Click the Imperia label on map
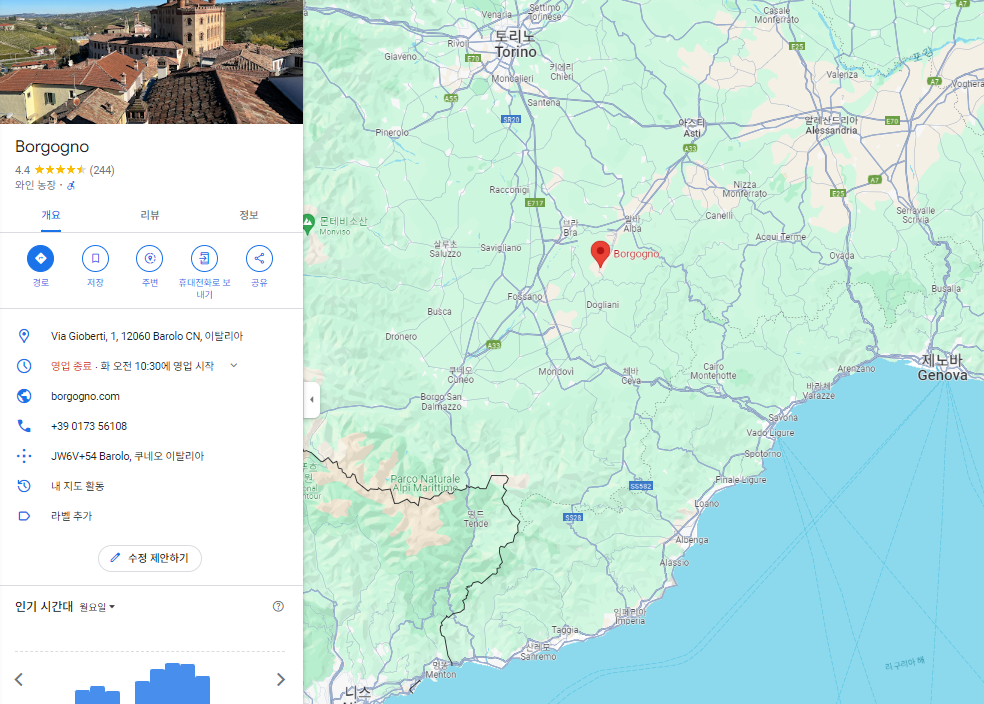Viewport: 984px width, 704px height. tap(629, 616)
